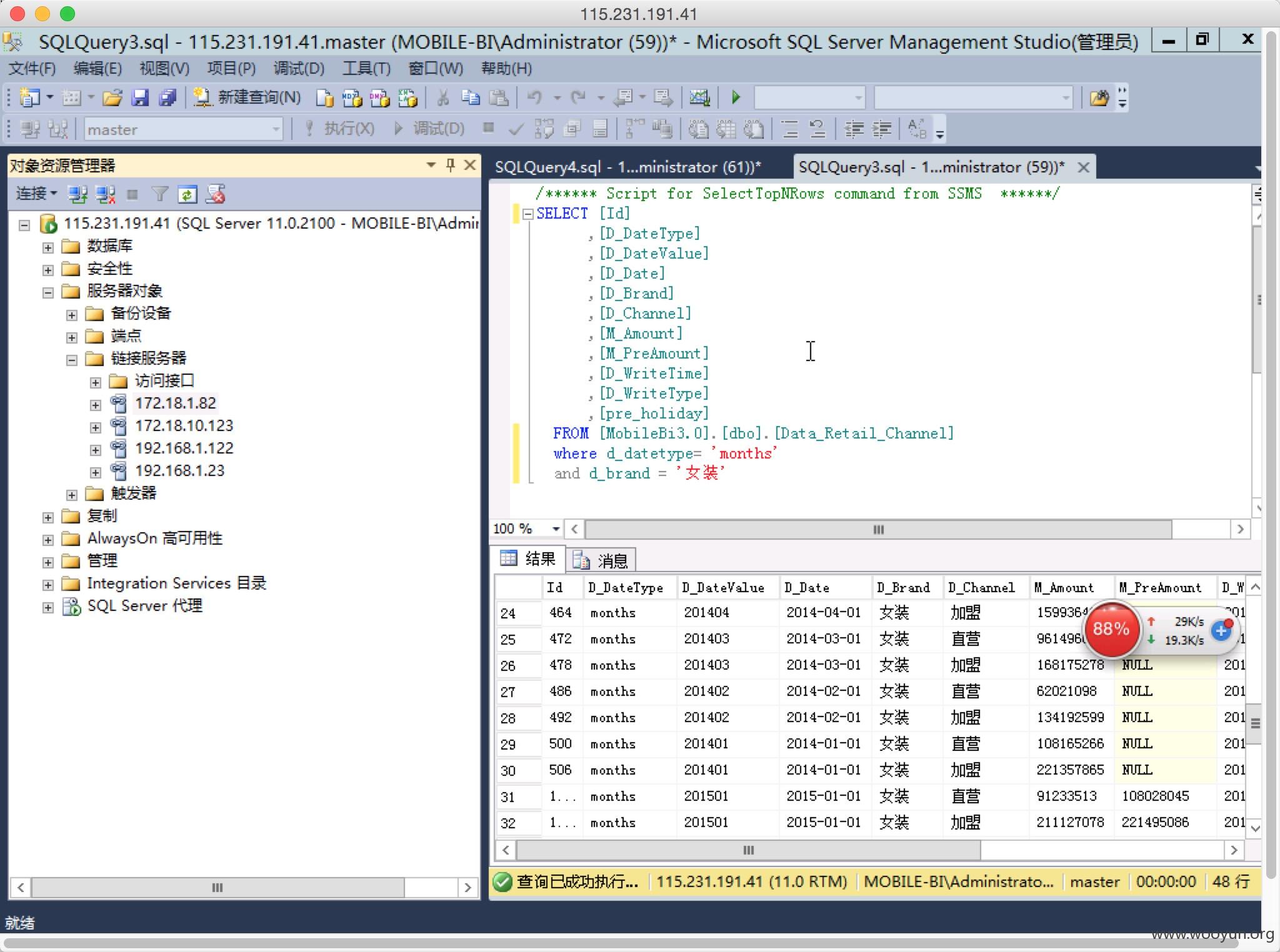Click the Activity Monitor toolbar icon
The image size is (1280, 952).
pyautogui.click(x=699, y=97)
